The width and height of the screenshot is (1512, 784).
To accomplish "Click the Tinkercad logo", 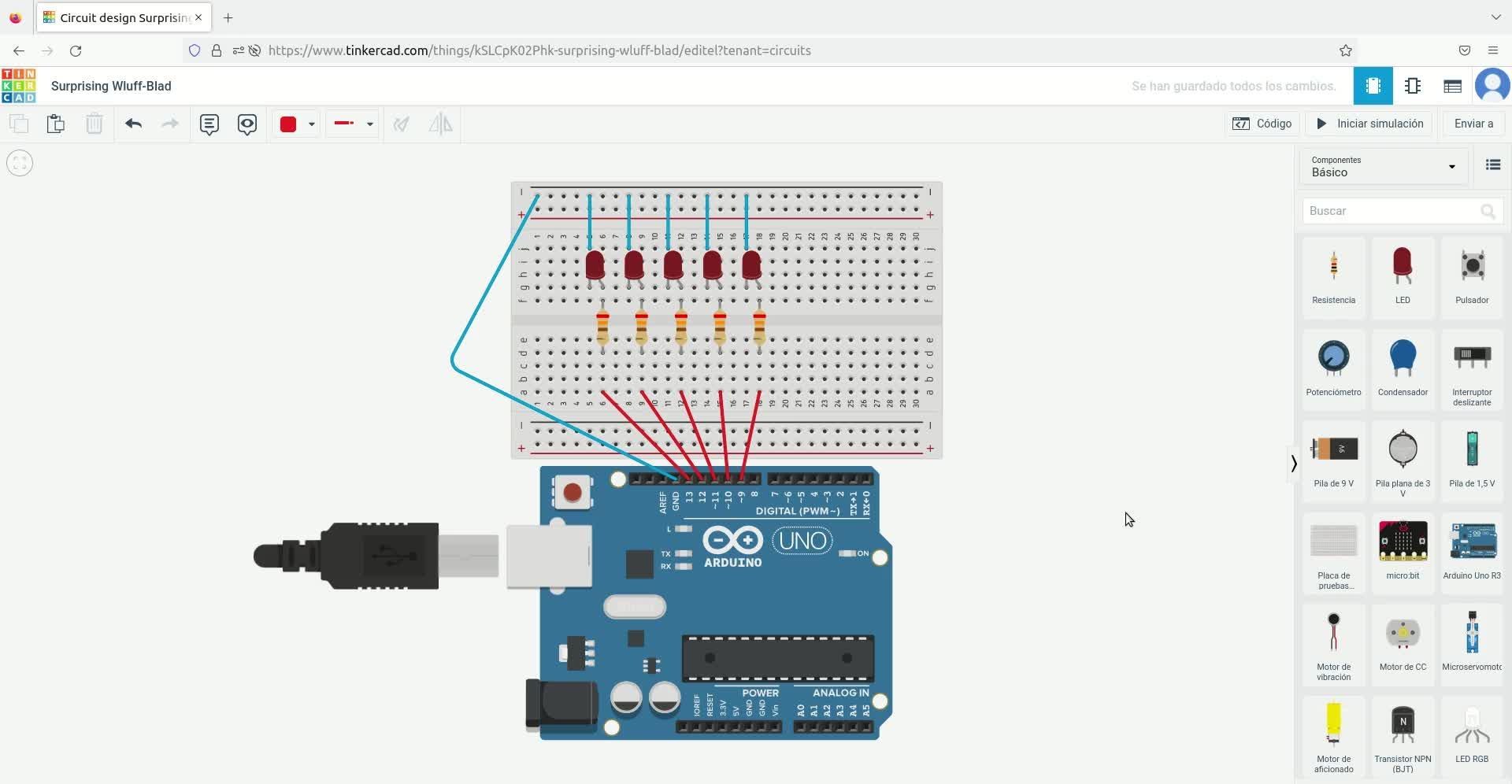I will click(18, 86).
